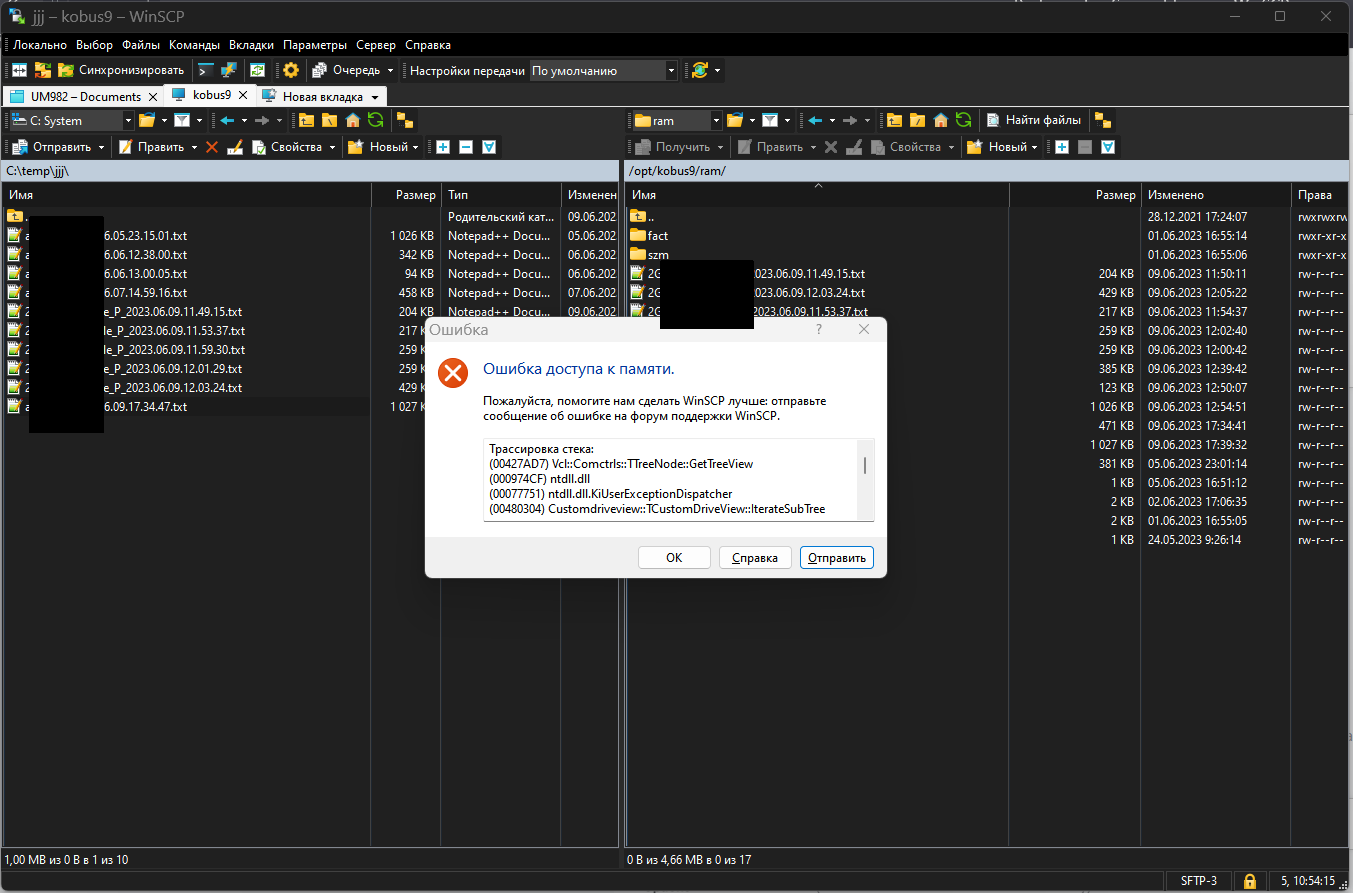Click the lock icon in the status bar
Image resolution: width=1353 pixels, height=893 pixels.
point(1249,881)
